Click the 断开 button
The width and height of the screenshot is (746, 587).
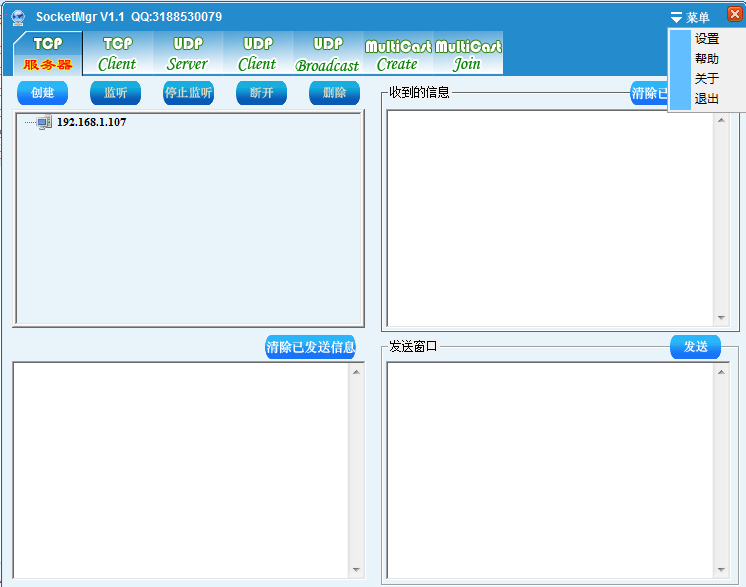click(x=261, y=93)
